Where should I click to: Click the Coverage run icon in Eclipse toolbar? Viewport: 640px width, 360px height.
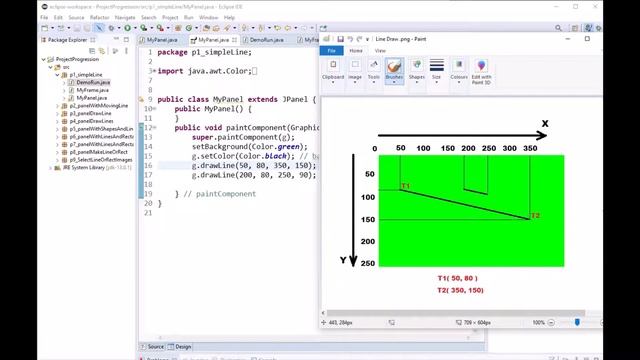144,28
